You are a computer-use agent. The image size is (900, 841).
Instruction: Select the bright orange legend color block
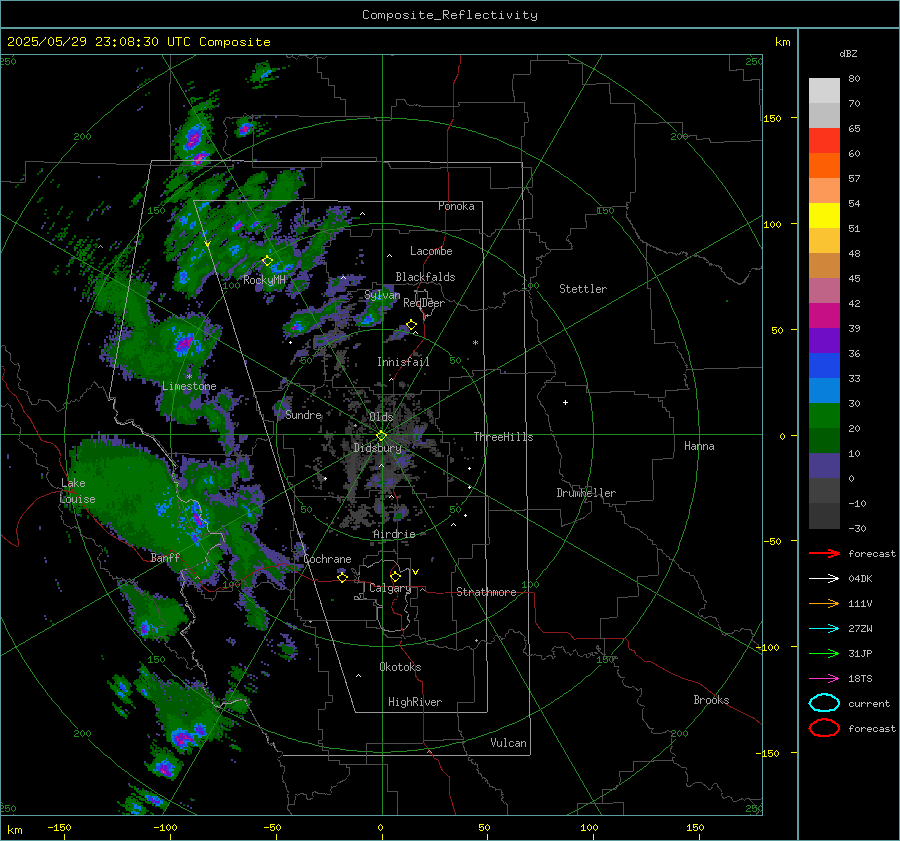(824, 166)
